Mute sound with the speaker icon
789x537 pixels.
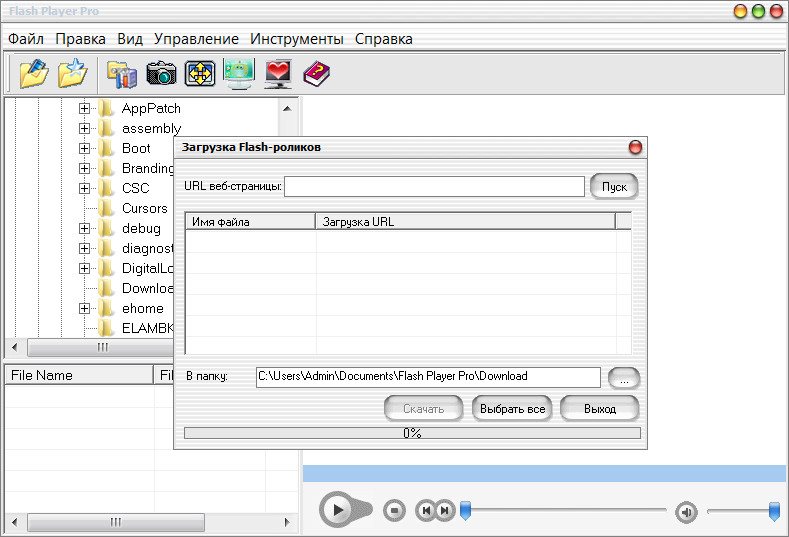coord(686,512)
